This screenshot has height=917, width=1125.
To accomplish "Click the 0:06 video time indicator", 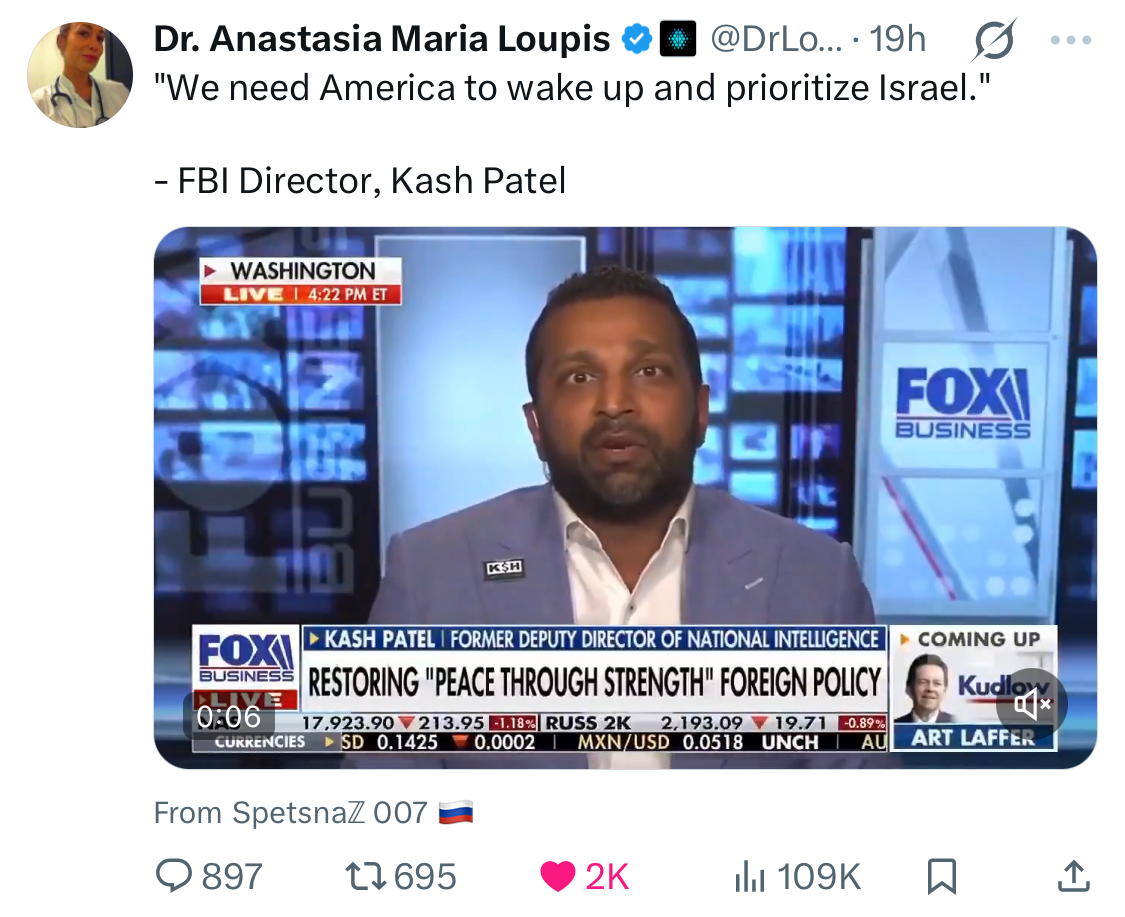I will coord(228,716).
